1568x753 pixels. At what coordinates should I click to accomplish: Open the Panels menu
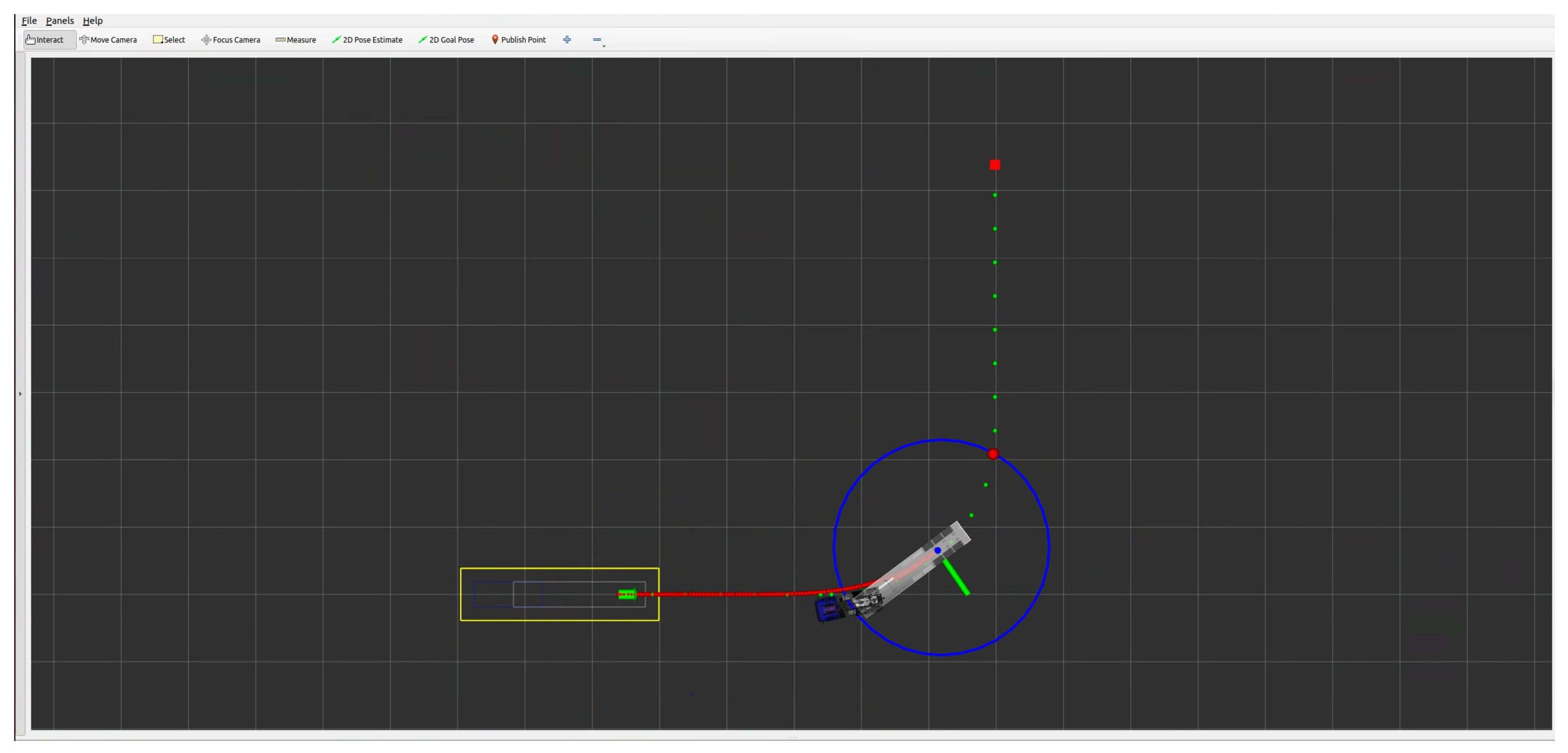click(x=60, y=21)
